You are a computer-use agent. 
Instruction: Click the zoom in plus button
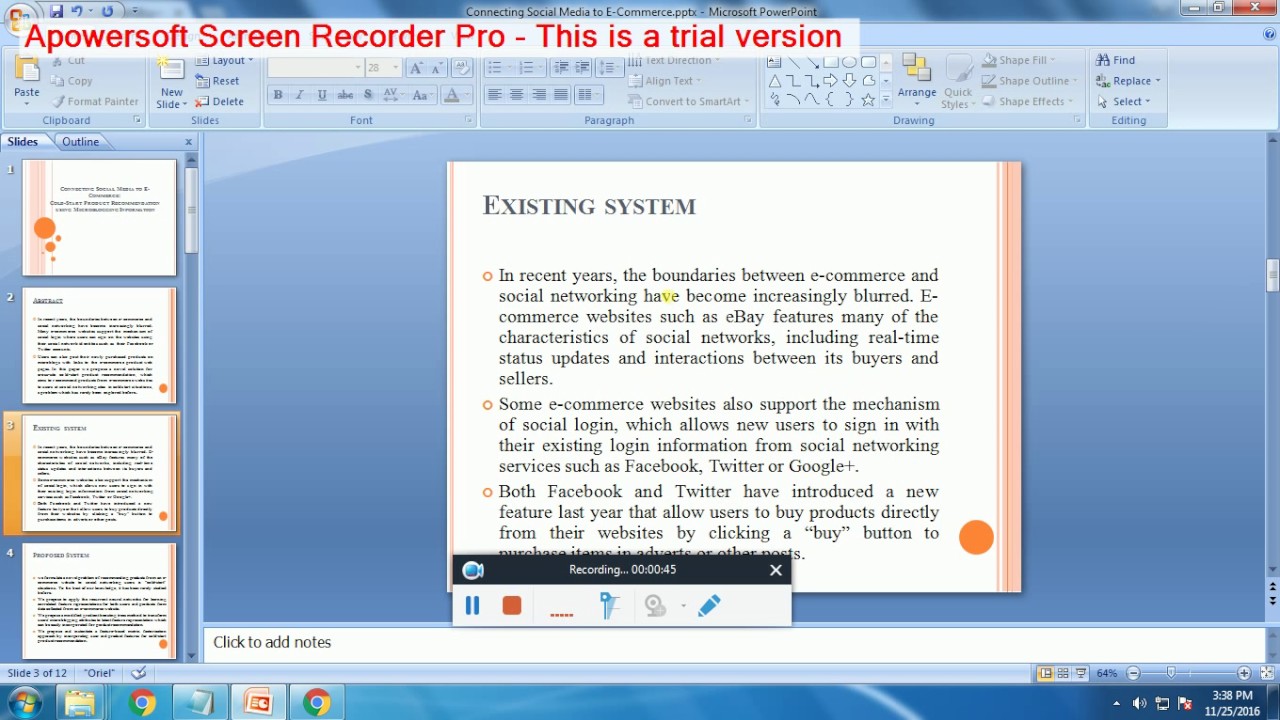pyautogui.click(x=1244, y=673)
